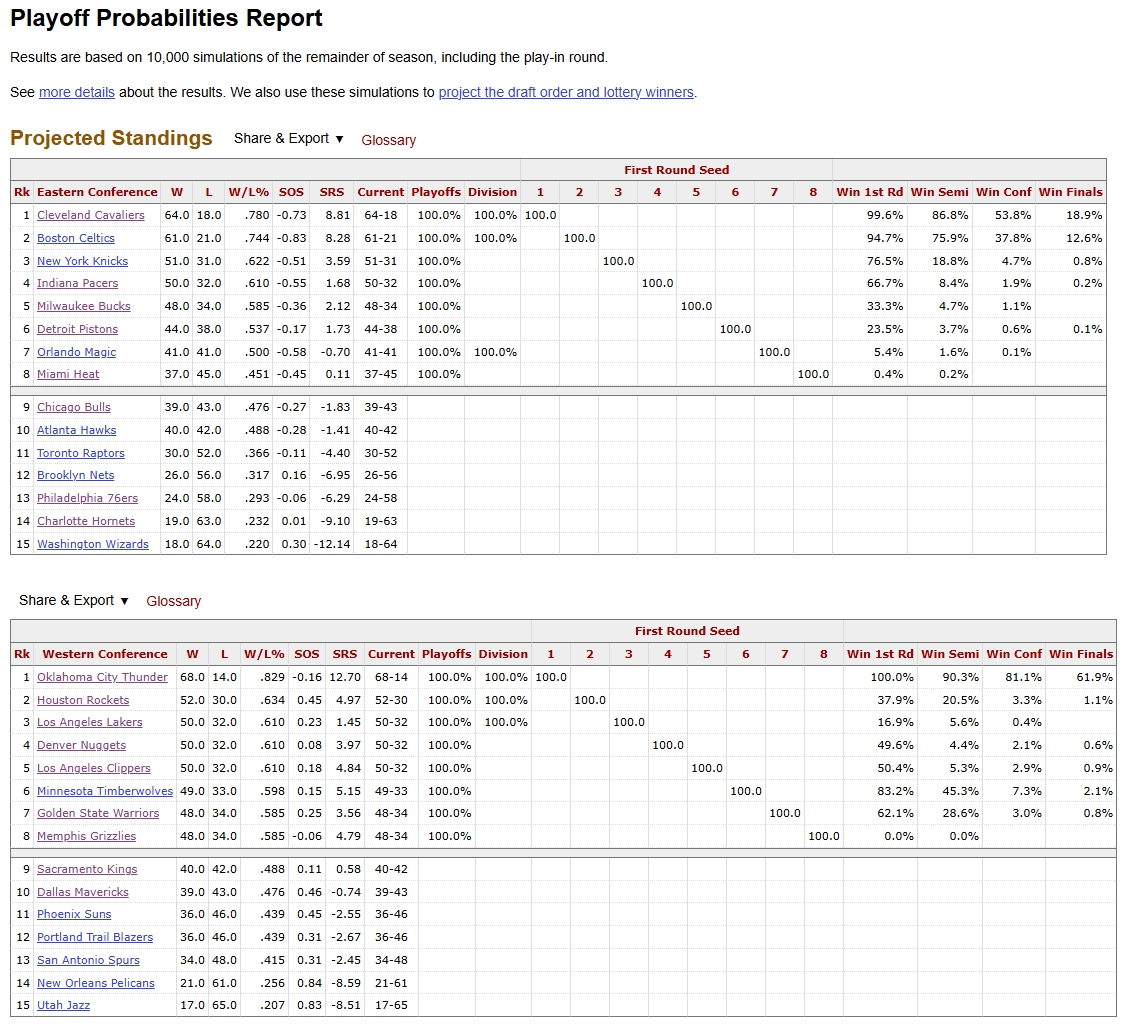Open the Glossary link beside Projected Standings

[x=388, y=140]
